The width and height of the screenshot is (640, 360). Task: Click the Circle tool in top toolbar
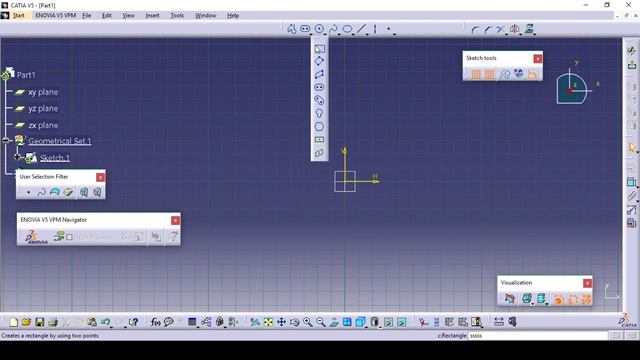[320, 29]
